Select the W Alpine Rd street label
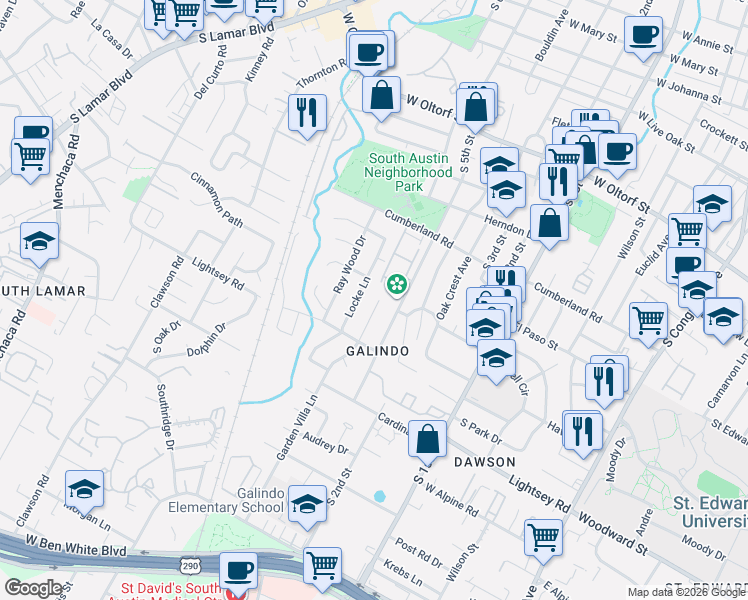This screenshot has height=600, width=748. pos(451,500)
